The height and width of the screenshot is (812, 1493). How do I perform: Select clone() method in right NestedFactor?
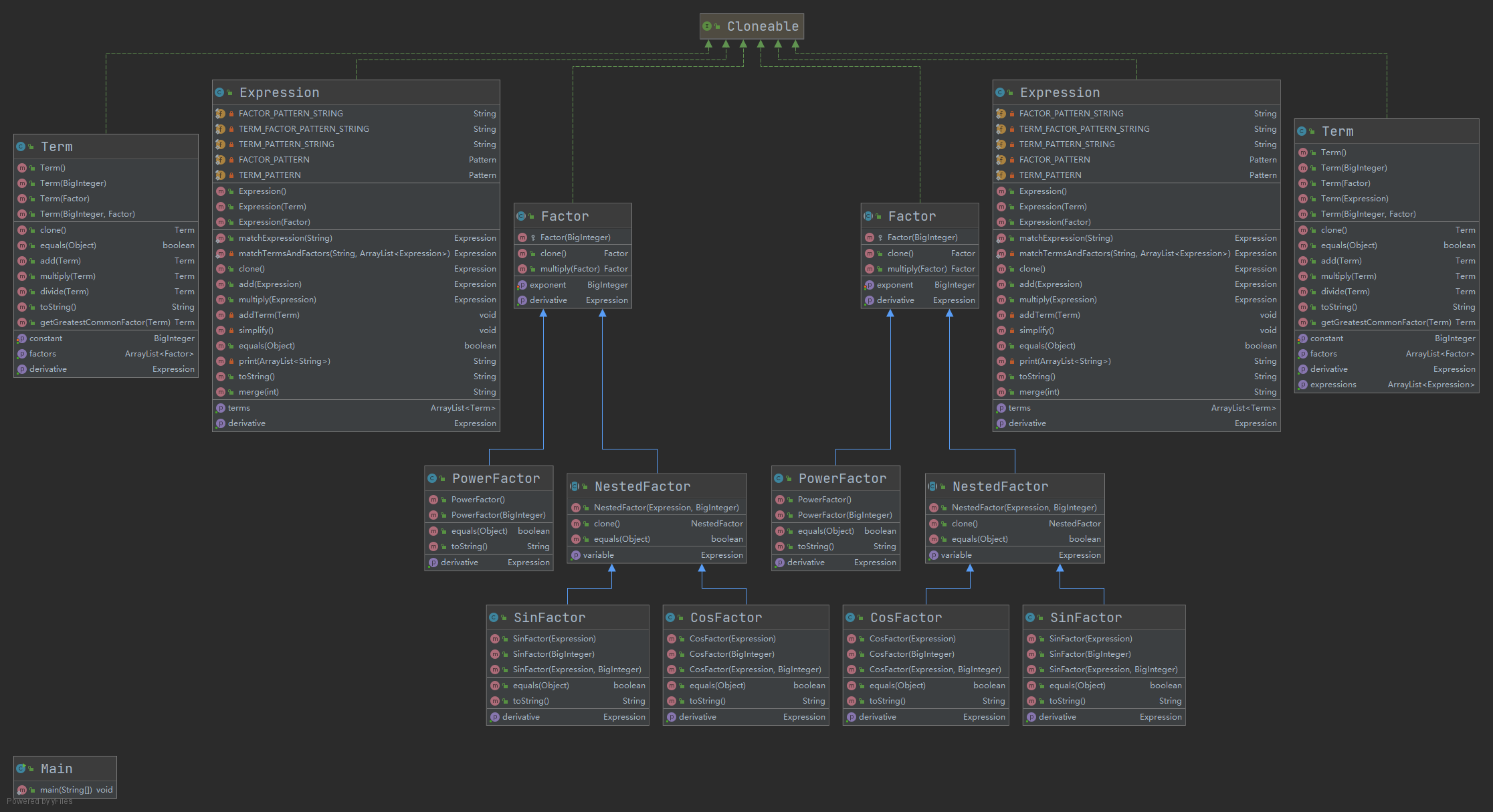[x=1015, y=524]
